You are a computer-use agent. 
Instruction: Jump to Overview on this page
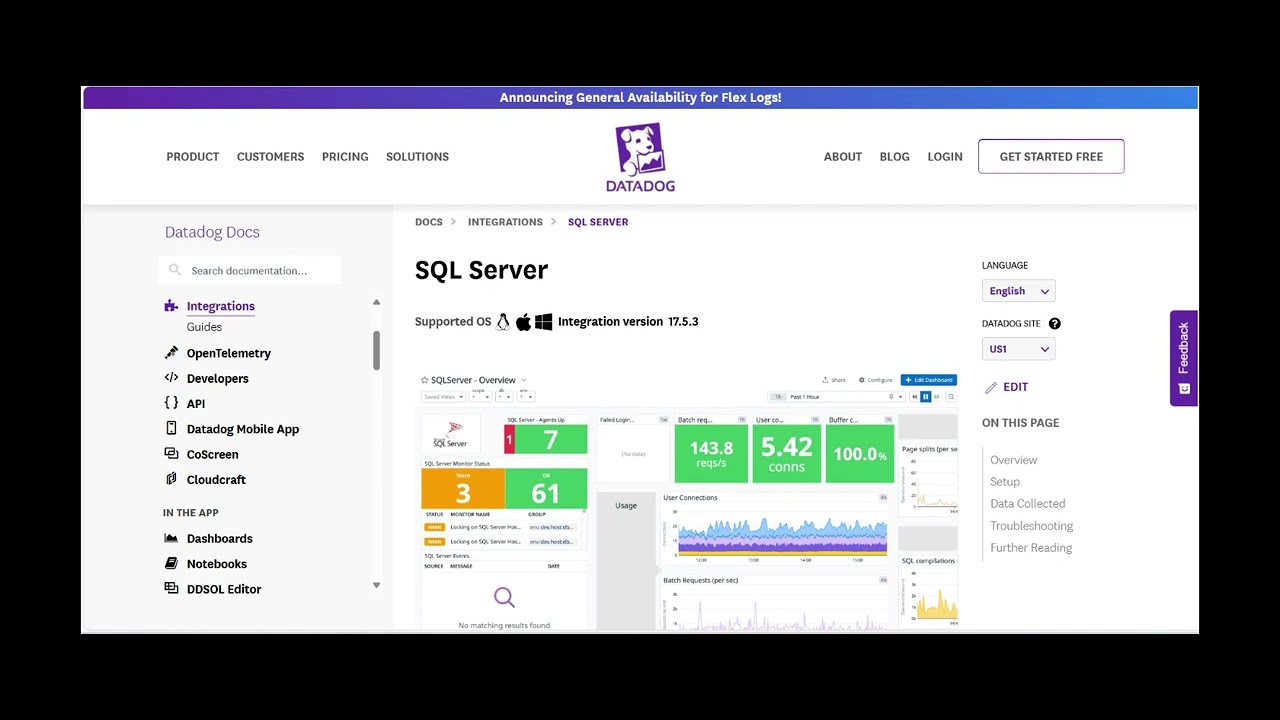tap(1013, 460)
